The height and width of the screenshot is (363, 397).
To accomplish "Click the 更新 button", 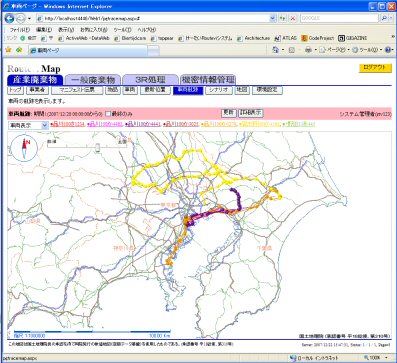I will (x=229, y=113).
